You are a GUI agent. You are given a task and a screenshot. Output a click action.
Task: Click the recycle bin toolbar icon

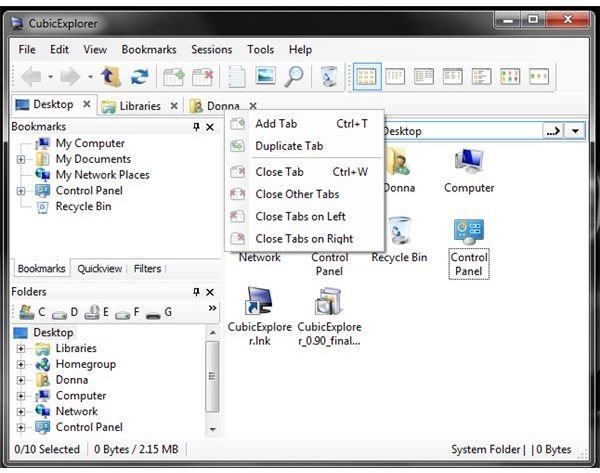pos(329,76)
